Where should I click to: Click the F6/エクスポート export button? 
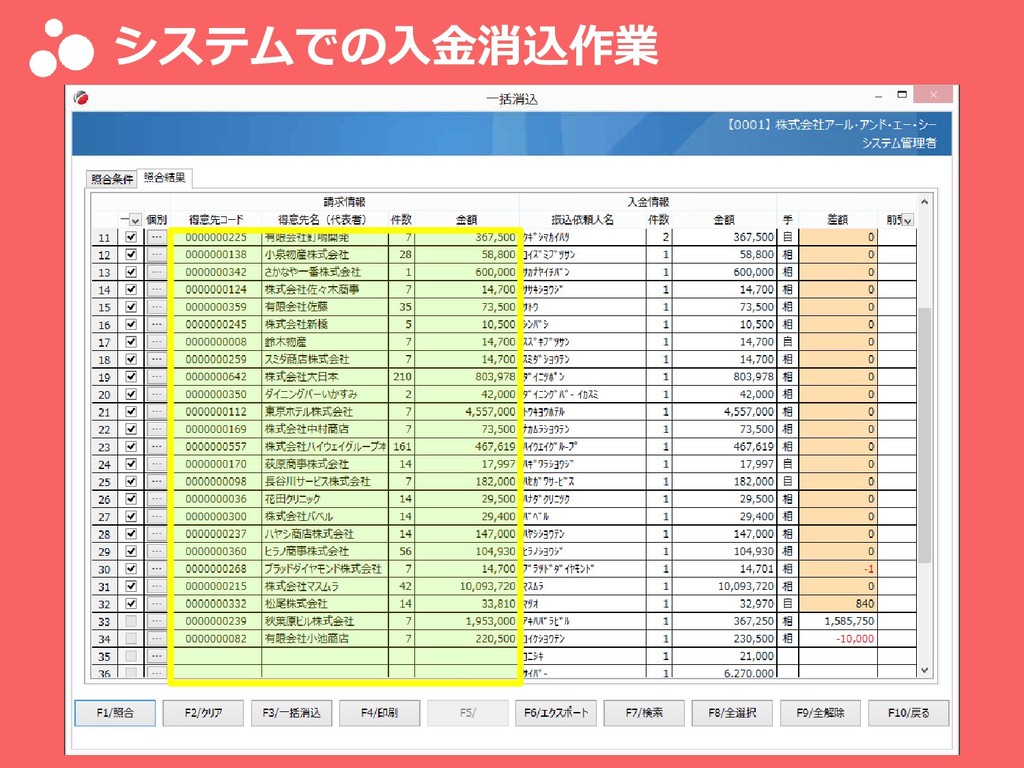pos(556,713)
